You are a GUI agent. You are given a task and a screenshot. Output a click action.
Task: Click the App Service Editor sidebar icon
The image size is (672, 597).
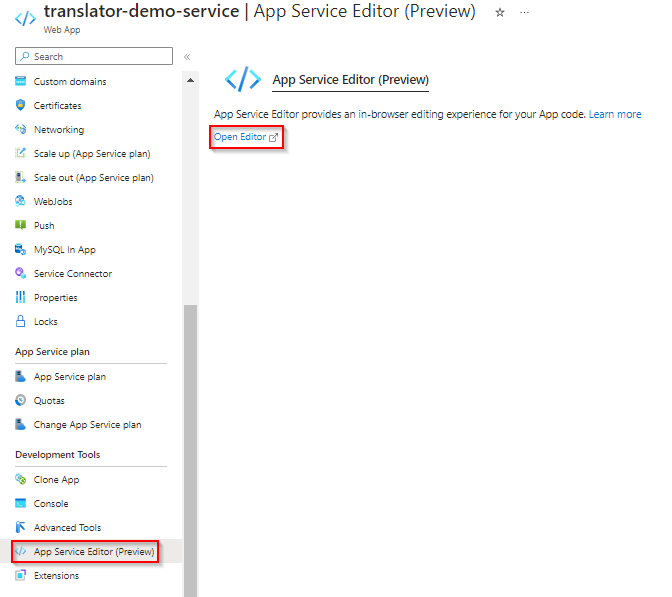[21, 551]
